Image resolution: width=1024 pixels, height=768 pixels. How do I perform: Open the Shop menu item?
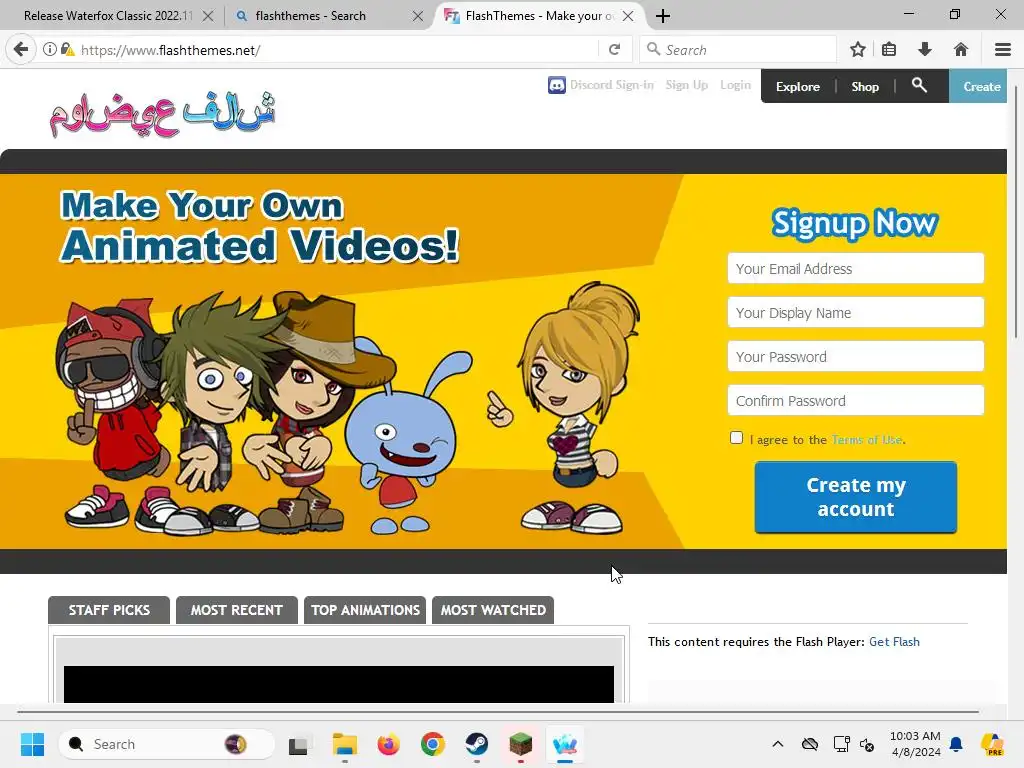point(865,86)
